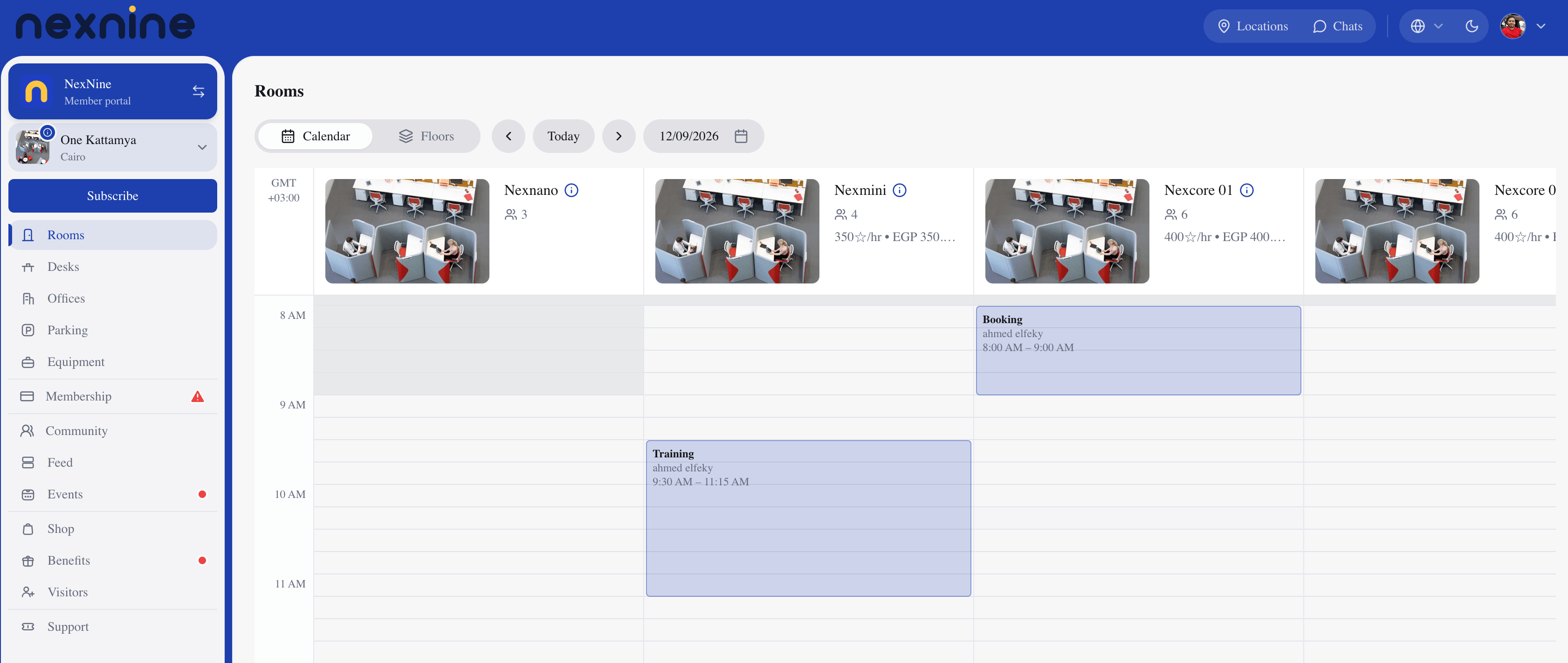This screenshot has height=663, width=1568.
Task: Open the Nexcore 01 room photo
Action: [1067, 231]
